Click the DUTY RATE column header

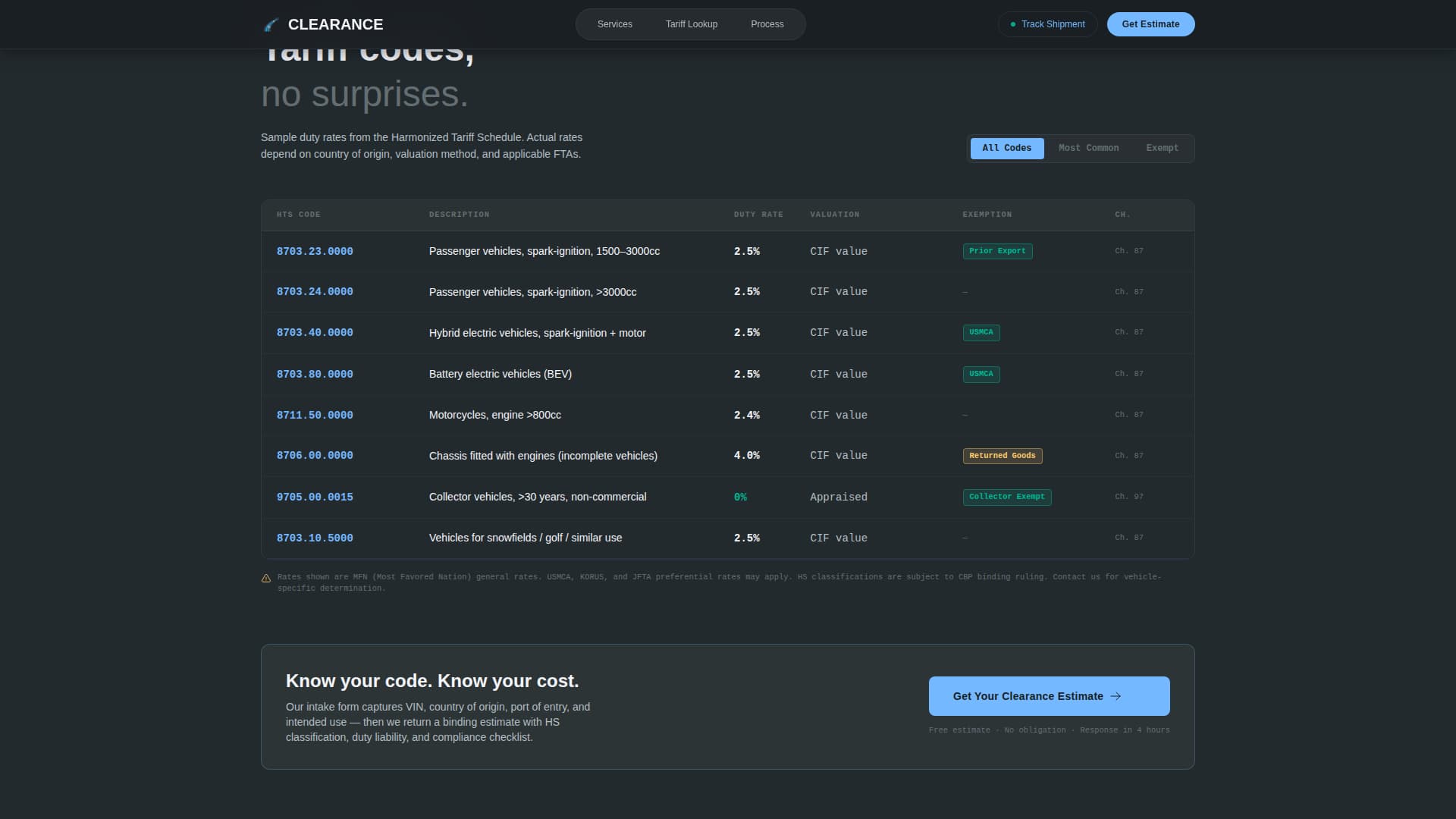(758, 215)
